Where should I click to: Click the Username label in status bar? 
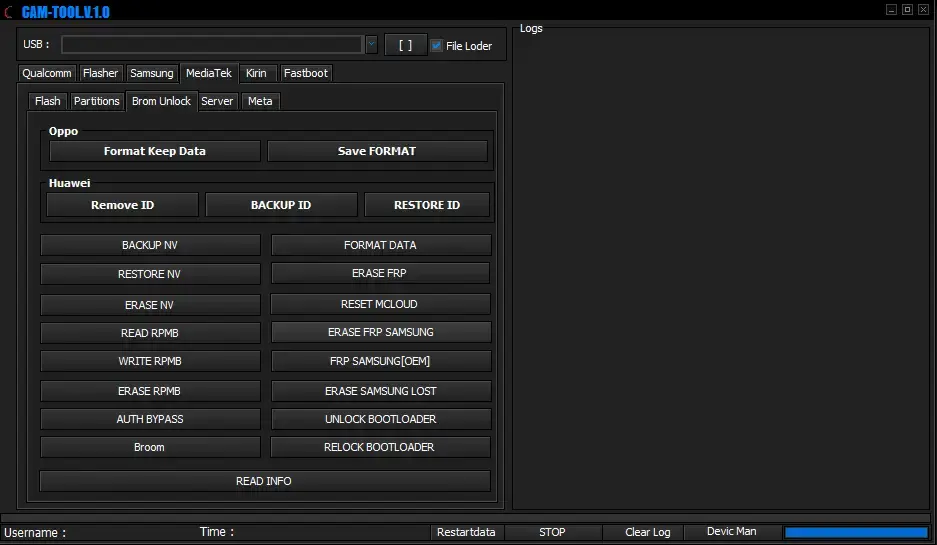coord(35,532)
